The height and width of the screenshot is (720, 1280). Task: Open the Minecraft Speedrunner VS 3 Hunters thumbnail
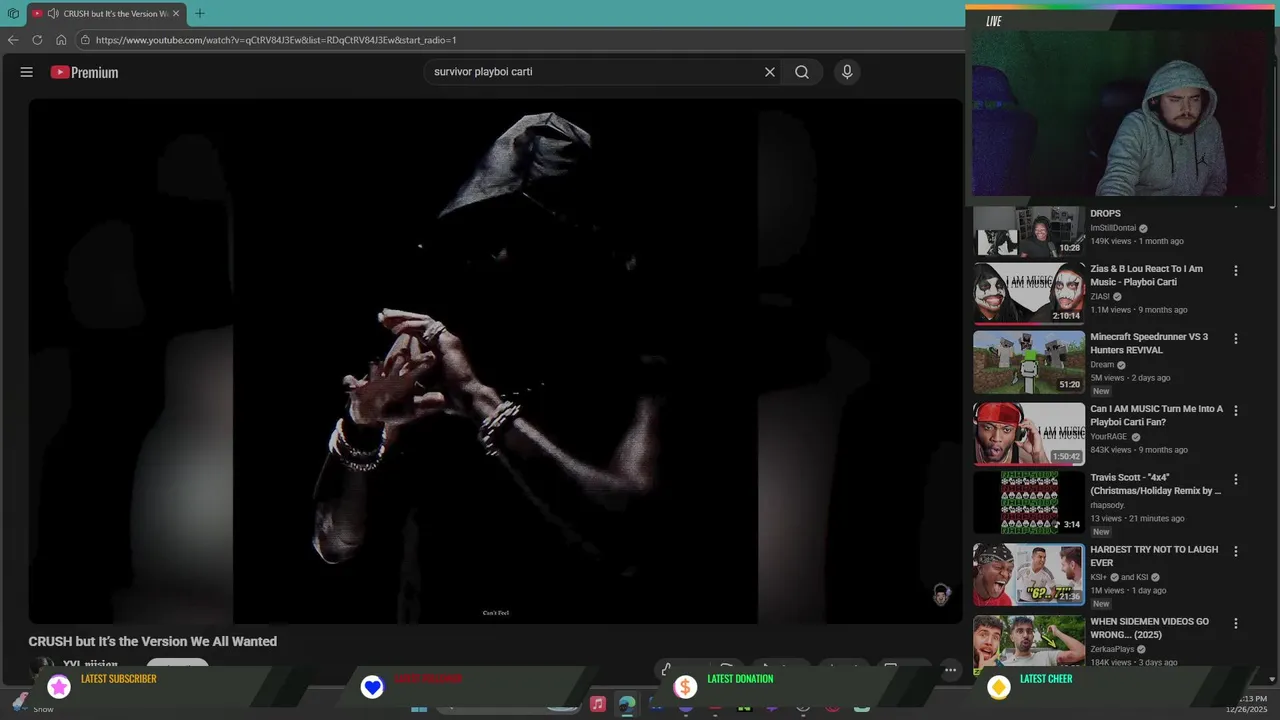click(x=1029, y=363)
